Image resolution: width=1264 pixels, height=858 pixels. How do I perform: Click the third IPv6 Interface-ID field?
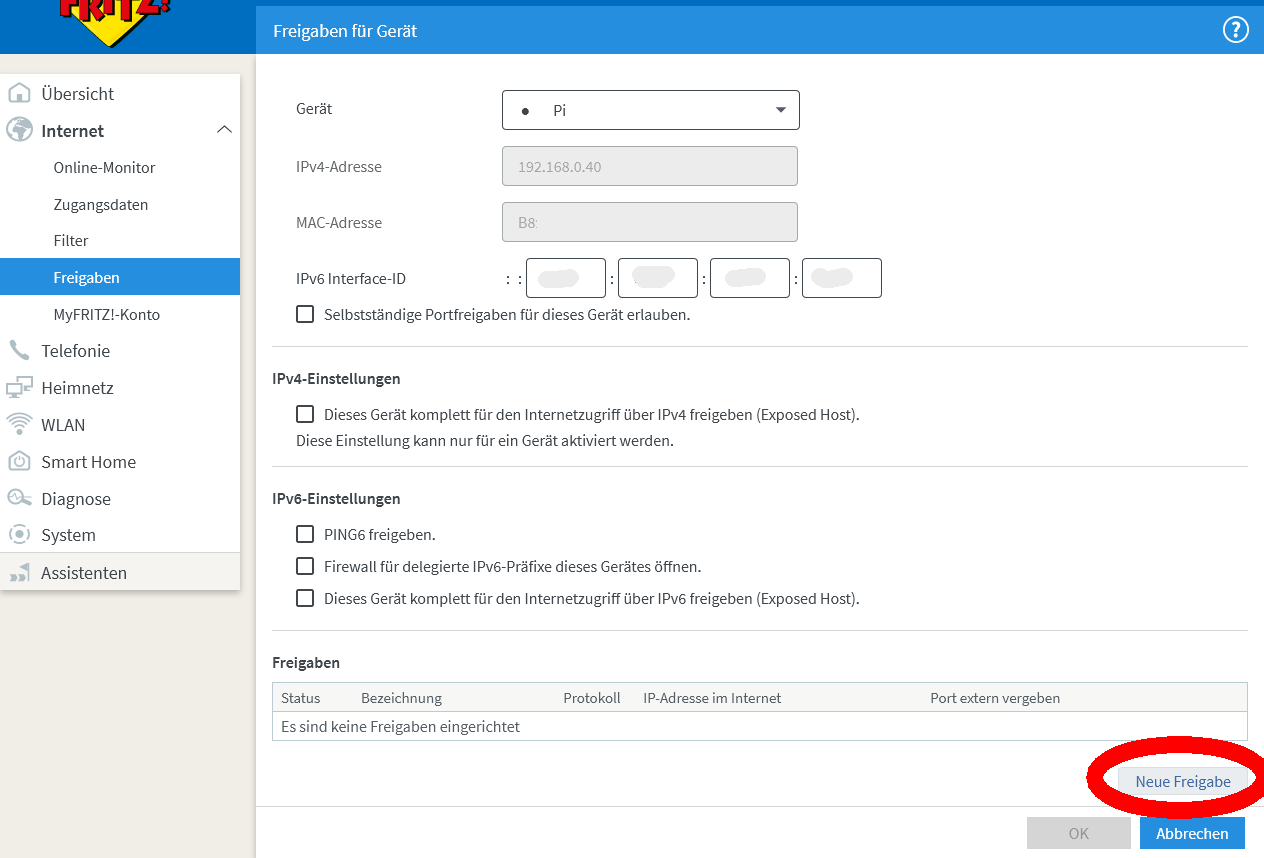pyautogui.click(x=750, y=278)
